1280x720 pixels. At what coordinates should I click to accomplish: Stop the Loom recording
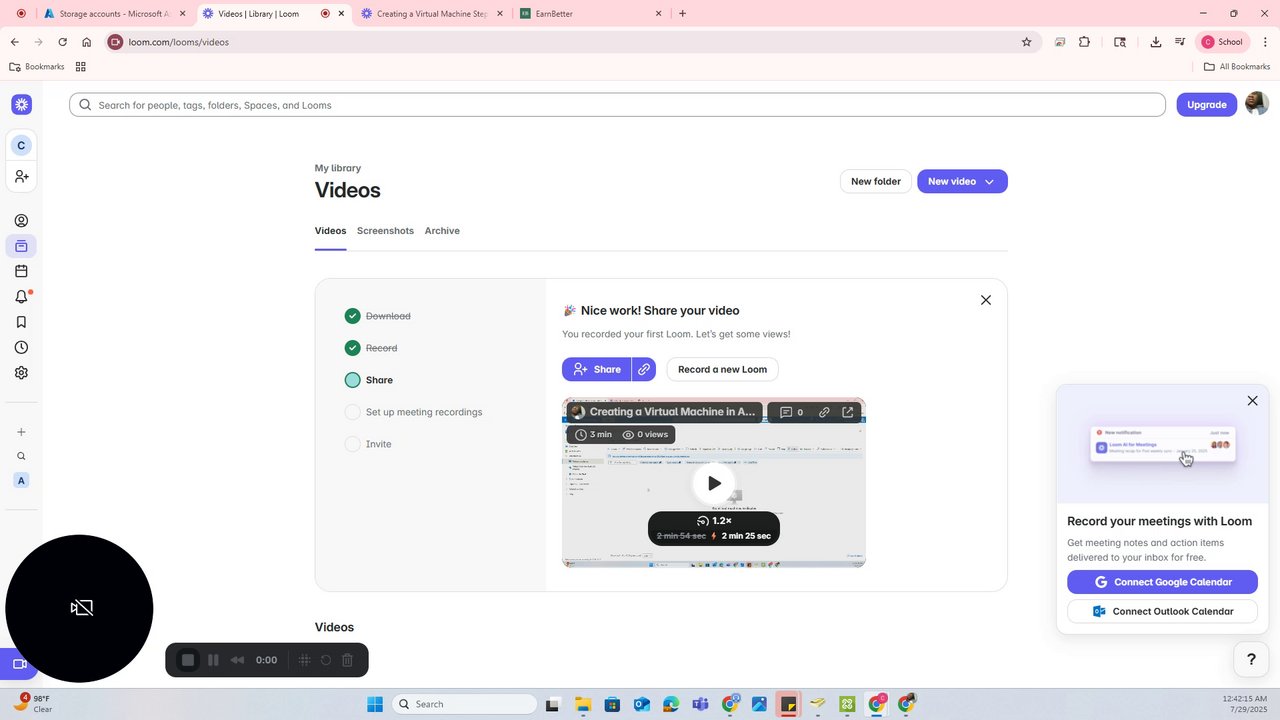point(187,660)
